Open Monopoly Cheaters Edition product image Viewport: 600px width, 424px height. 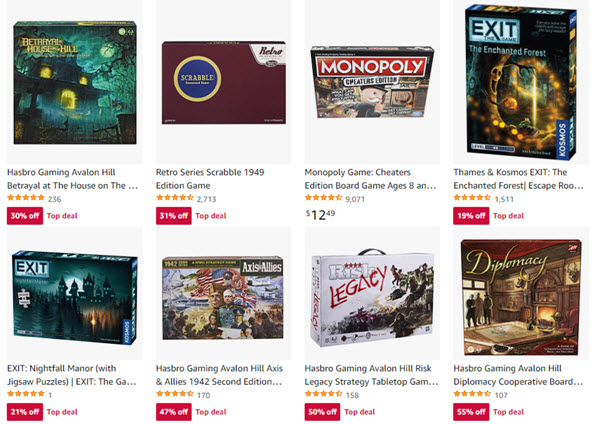coord(372,82)
